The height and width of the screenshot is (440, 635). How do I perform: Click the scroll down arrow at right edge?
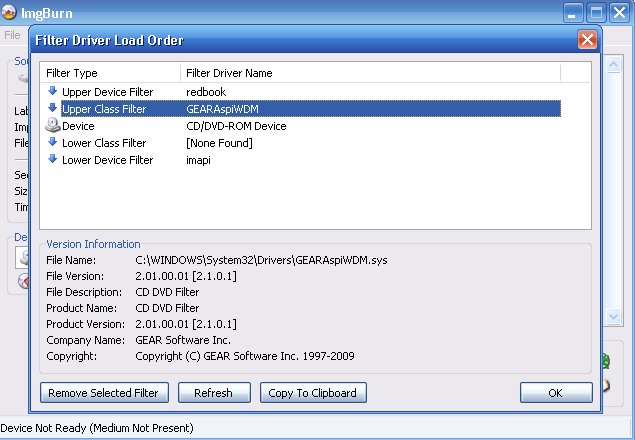[x=615, y=316]
